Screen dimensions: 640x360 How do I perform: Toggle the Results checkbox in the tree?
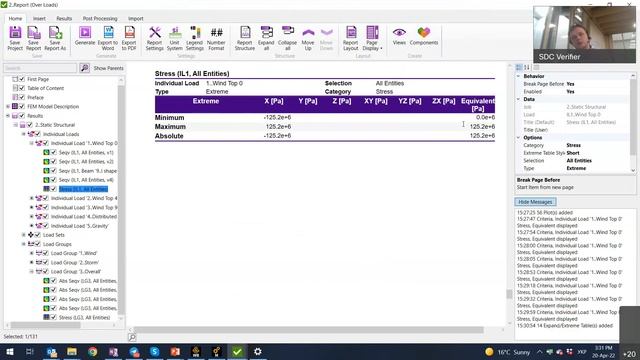(22, 116)
